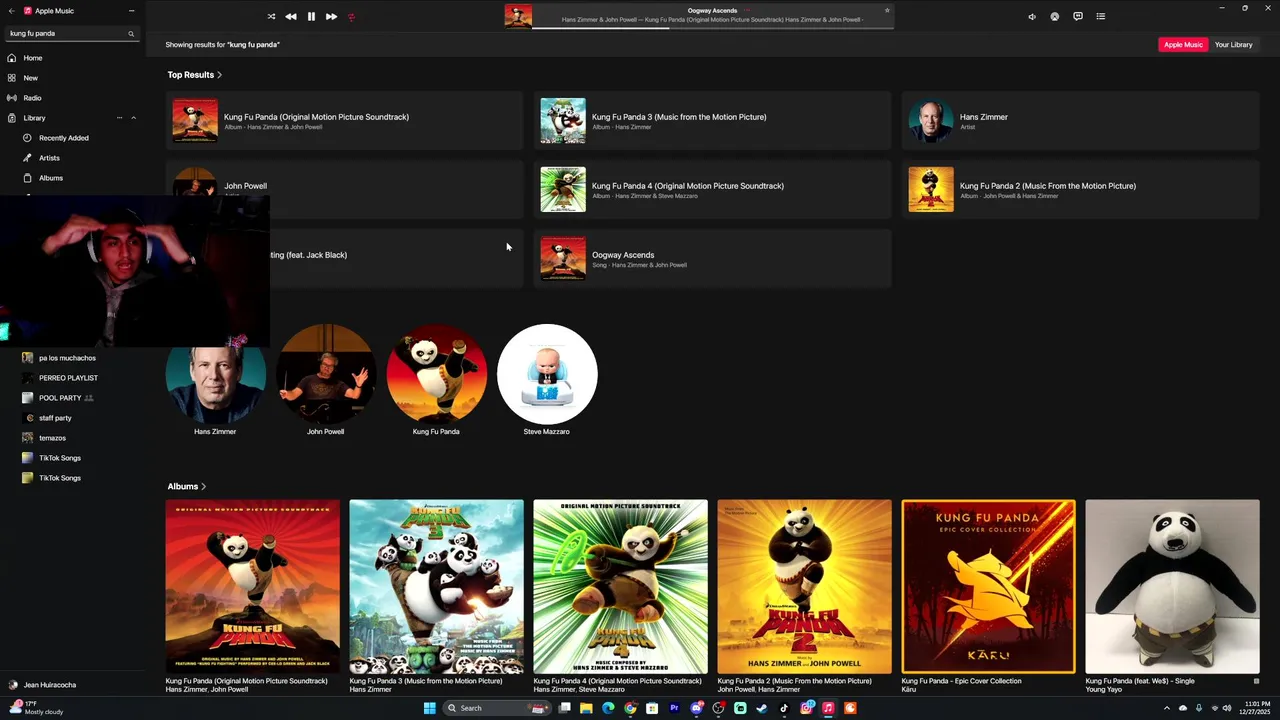Click the now playing album thumbnail
Screen dimensions: 1280x720
[x=518, y=16]
